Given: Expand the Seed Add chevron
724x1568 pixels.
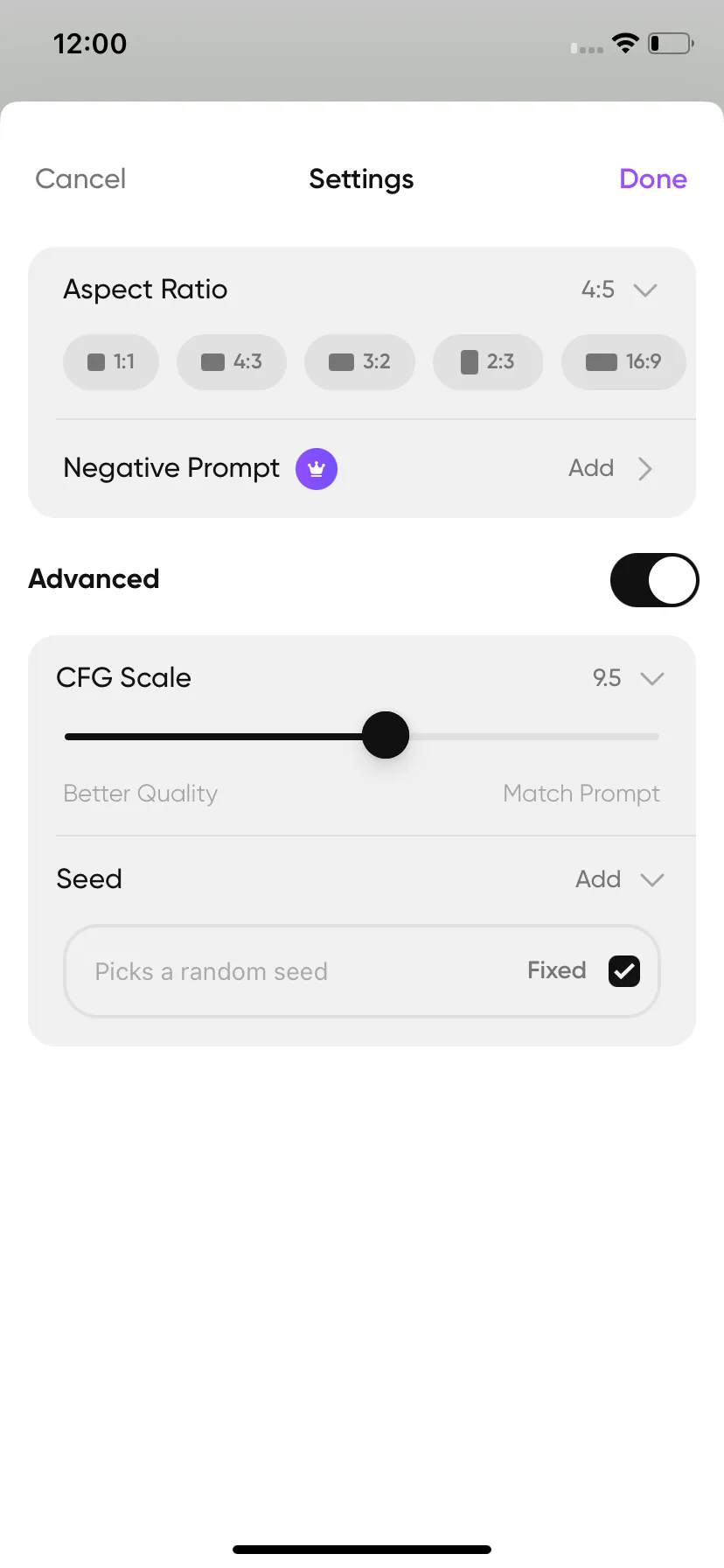Looking at the screenshot, I should pyautogui.click(x=652, y=879).
